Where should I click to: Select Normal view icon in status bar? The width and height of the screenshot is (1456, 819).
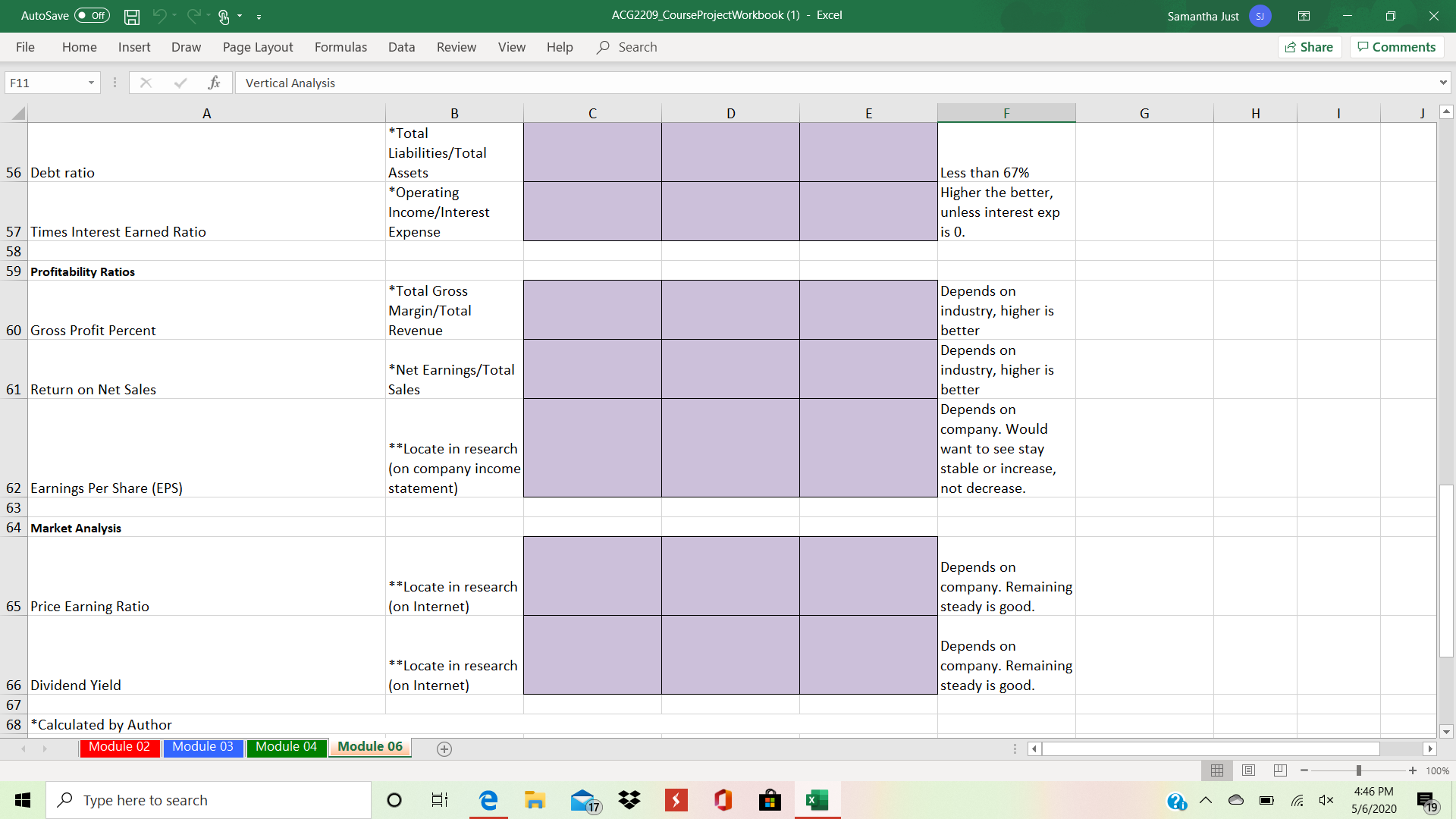pos(1218,770)
